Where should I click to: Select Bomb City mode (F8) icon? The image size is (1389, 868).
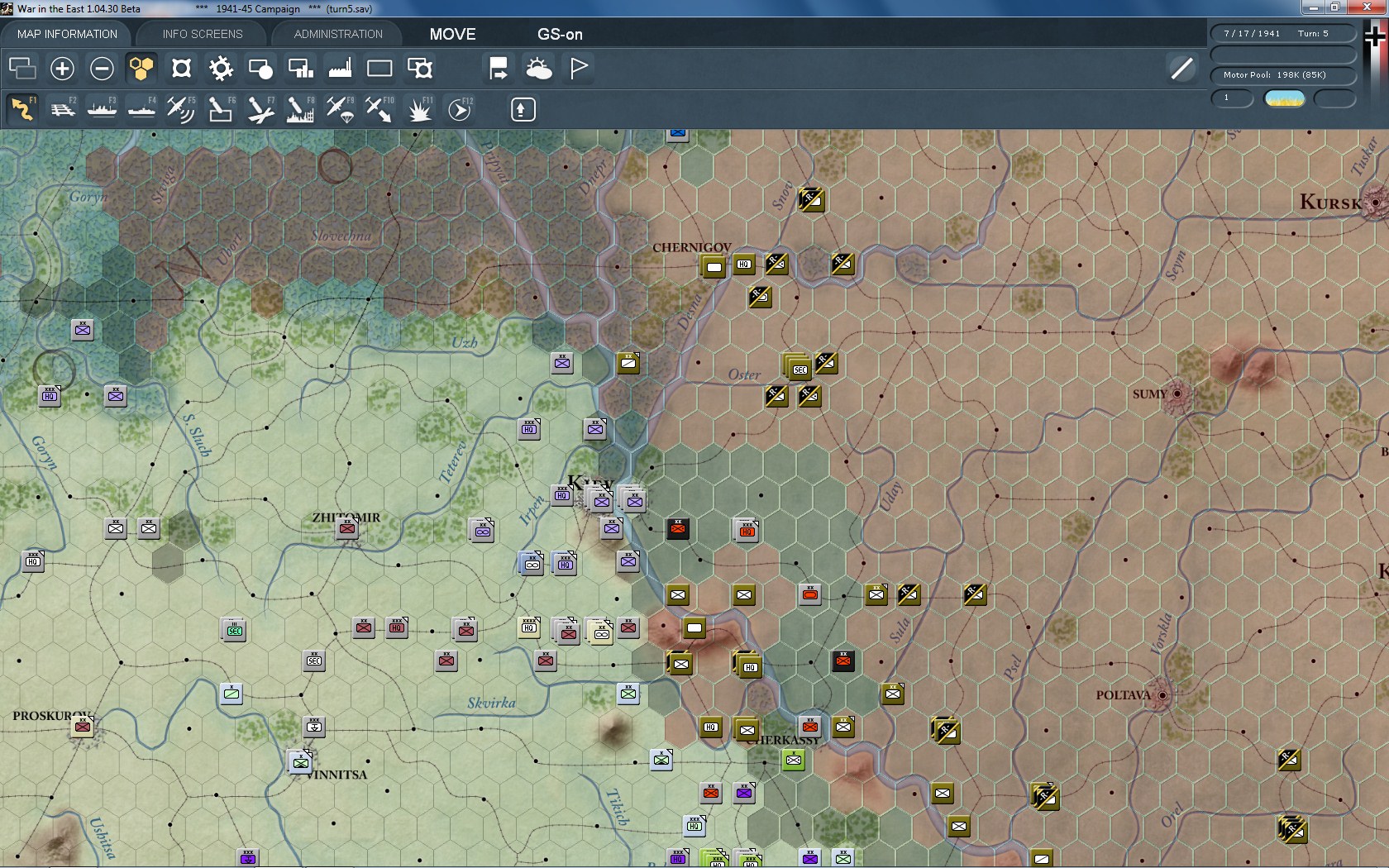pos(300,109)
